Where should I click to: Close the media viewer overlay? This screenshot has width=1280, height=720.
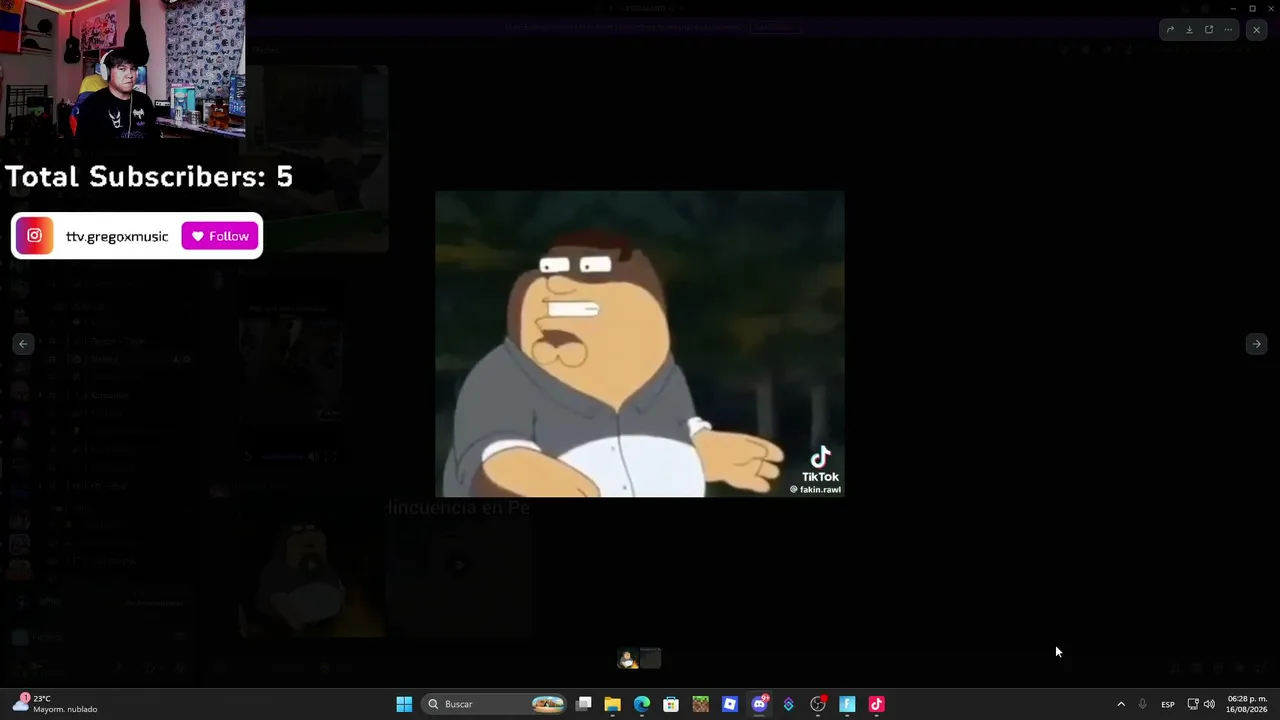[x=1257, y=30]
